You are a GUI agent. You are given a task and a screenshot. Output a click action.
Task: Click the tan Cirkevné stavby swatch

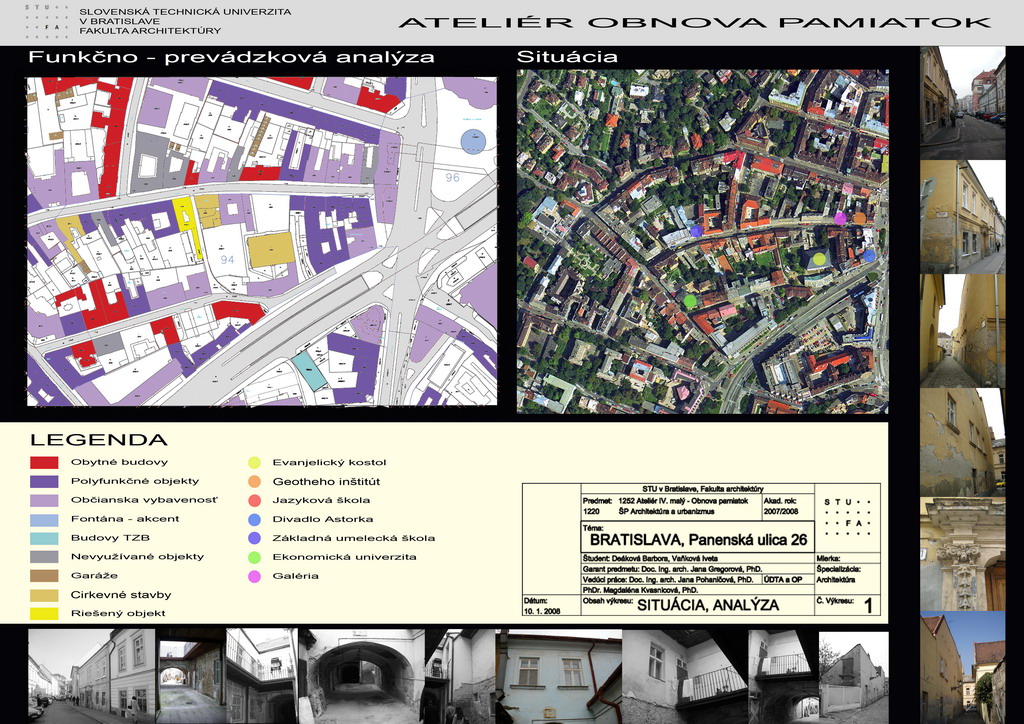coord(44,595)
